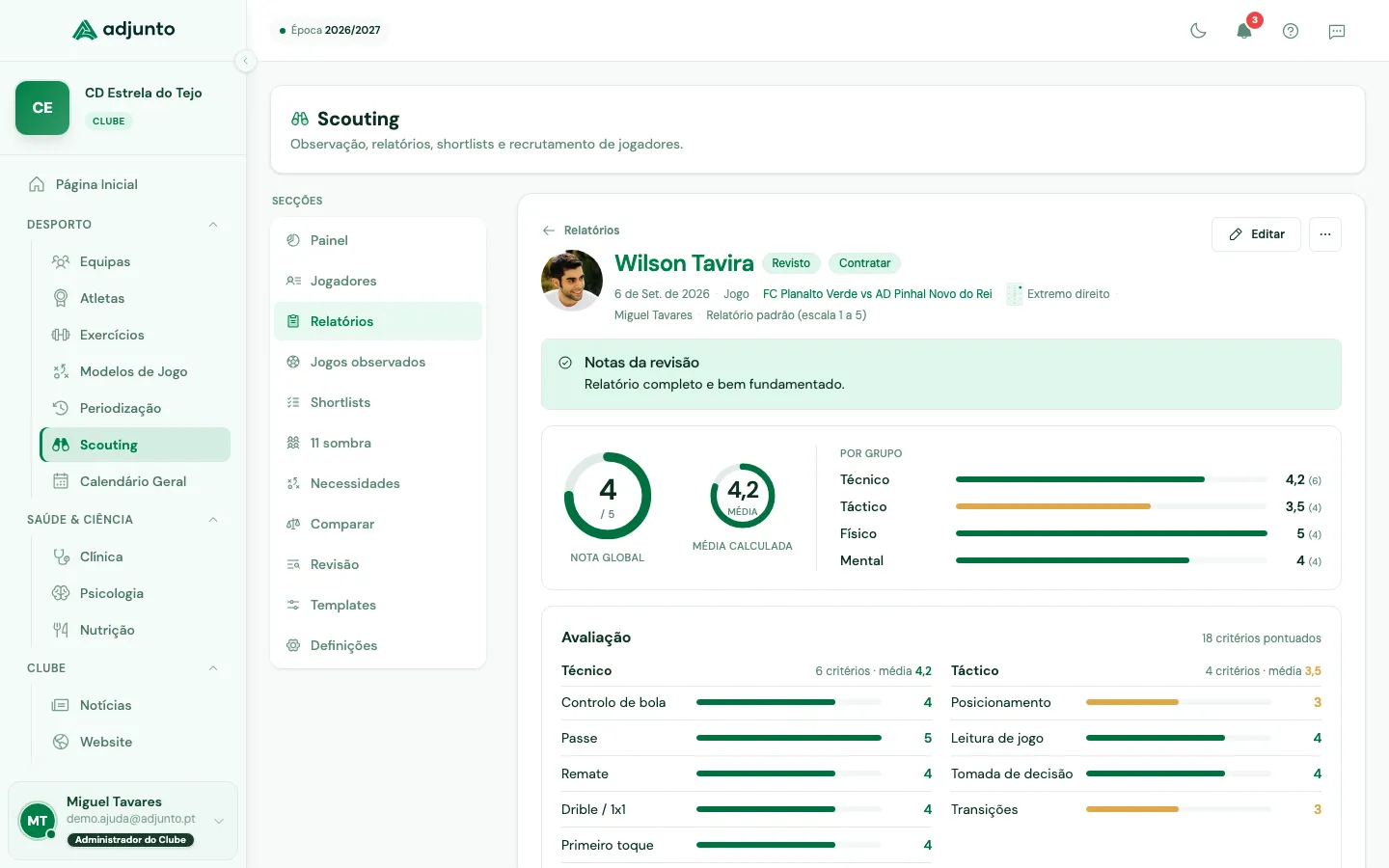Open Nutrição in the sidebar
Viewport: 1389px width, 868px height.
click(x=135, y=630)
